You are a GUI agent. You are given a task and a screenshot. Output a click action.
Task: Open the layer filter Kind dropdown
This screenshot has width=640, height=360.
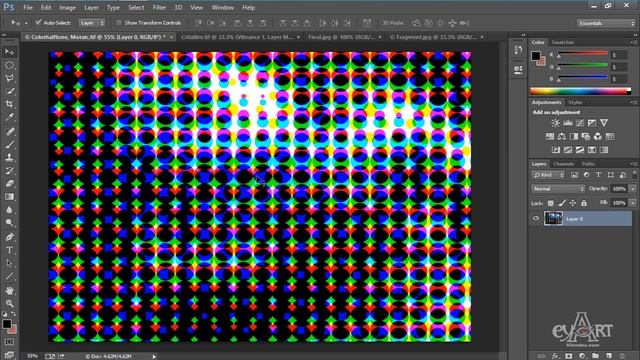point(548,175)
